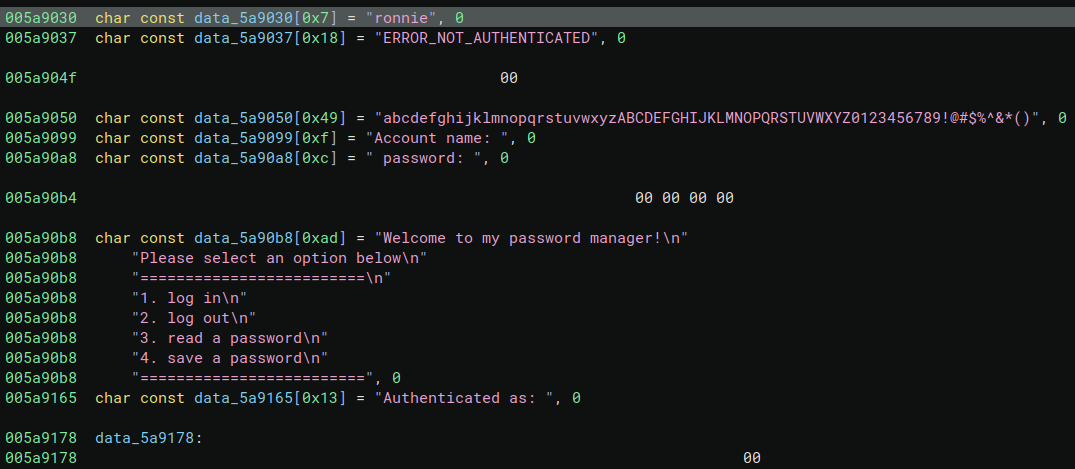The height and width of the screenshot is (469, 1075).
Task: Select the "Welcome to my password manager!" line
Action: pos(532,238)
